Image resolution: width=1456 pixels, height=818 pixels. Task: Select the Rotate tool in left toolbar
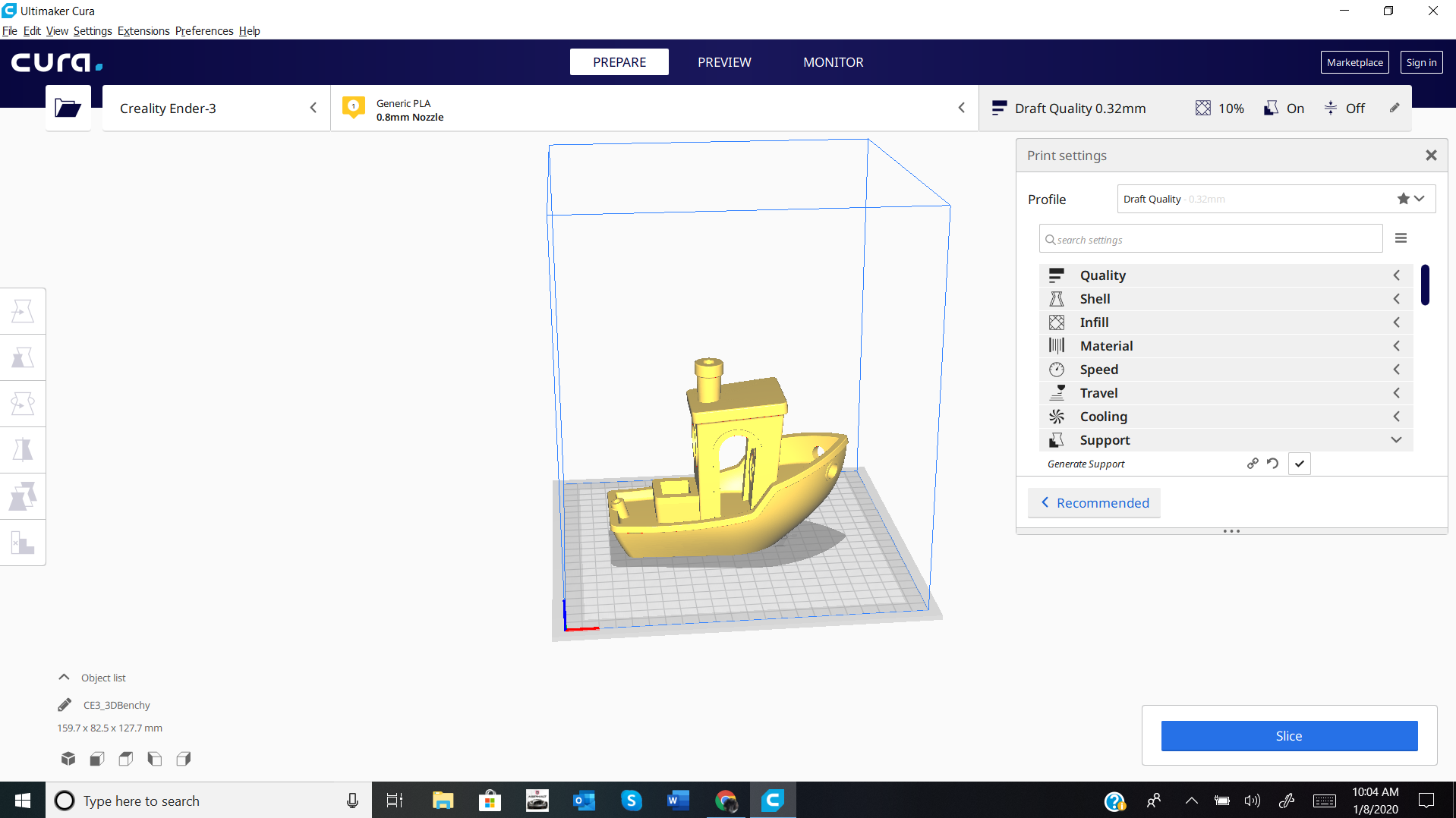tap(23, 404)
